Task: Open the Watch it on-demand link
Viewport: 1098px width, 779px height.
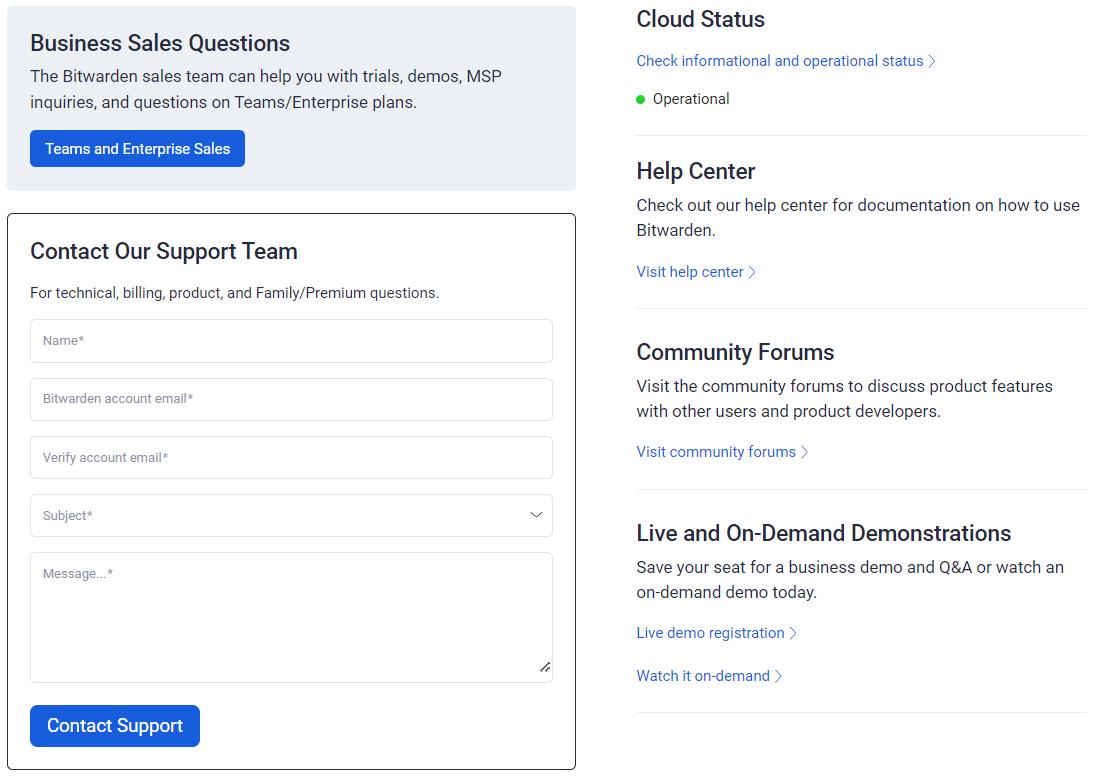Action: click(703, 676)
